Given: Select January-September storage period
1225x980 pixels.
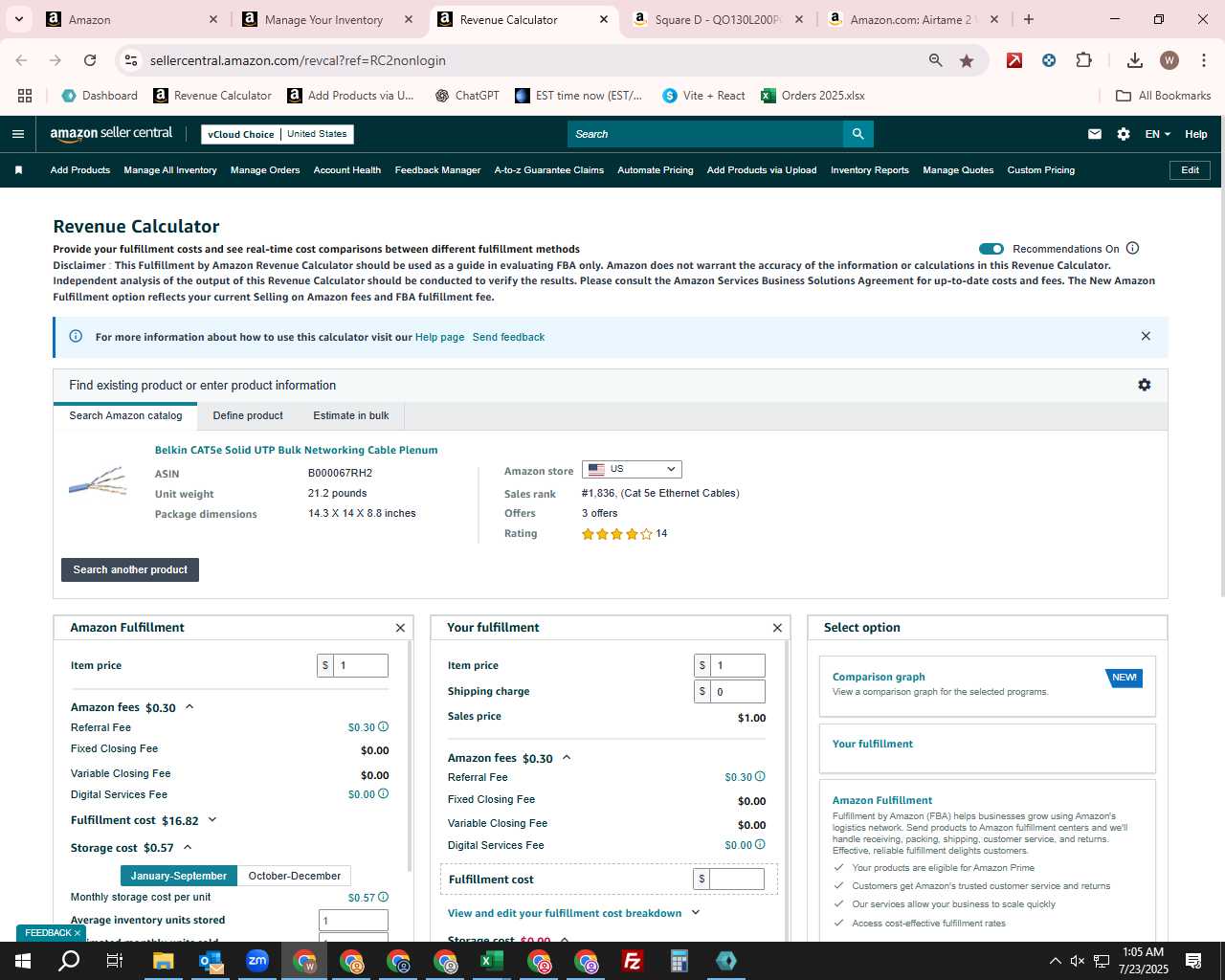Looking at the screenshot, I should [x=179, y=876].
